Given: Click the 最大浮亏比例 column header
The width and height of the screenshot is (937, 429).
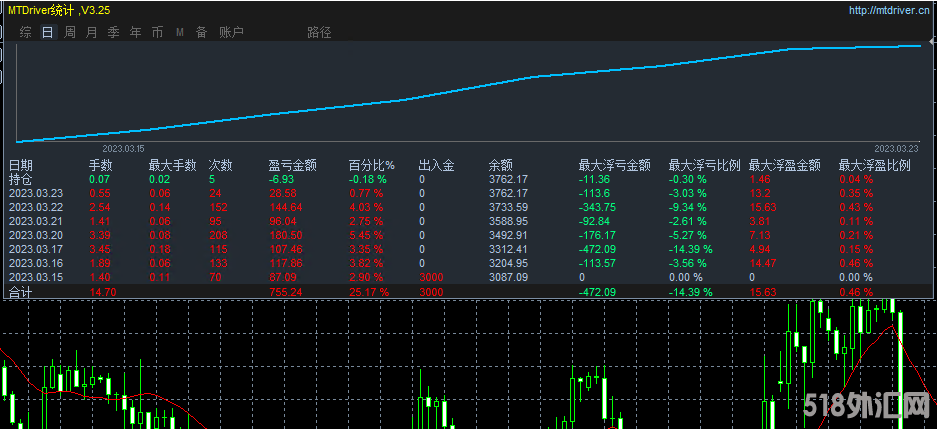Looking at the screenshot, I should point(704,165).
